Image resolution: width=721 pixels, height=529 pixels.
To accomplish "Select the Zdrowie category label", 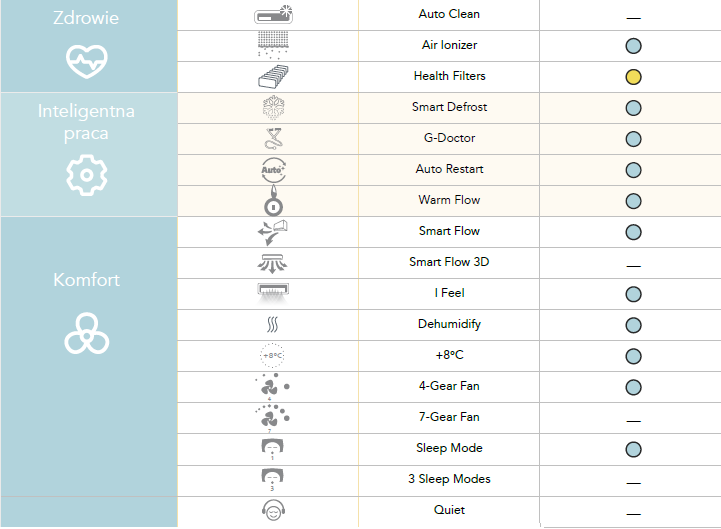I will coord(86,17).
